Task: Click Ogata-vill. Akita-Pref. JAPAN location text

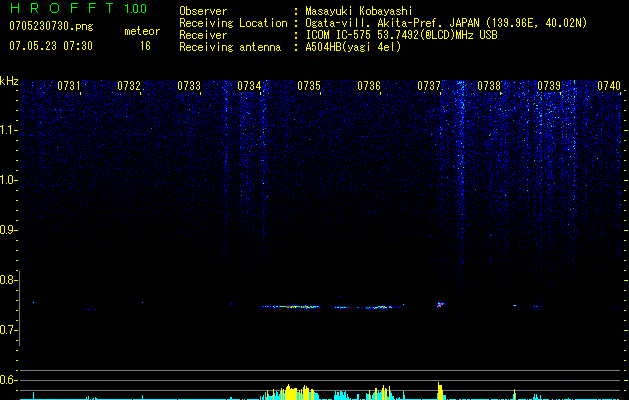Action: (x=446, y=23)
